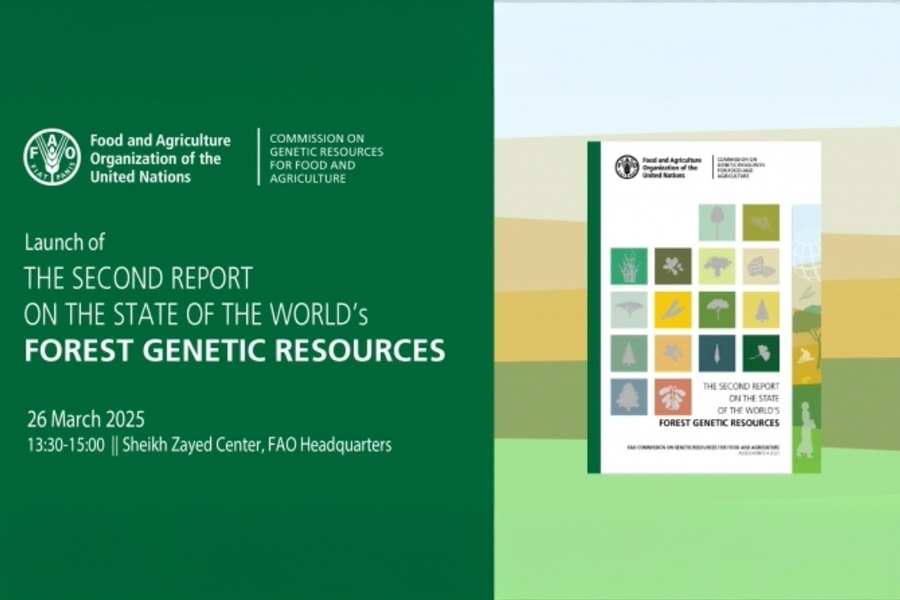Click 'Sheikh Zayed Center, FAO Headquarters' text

coord(257,445)
